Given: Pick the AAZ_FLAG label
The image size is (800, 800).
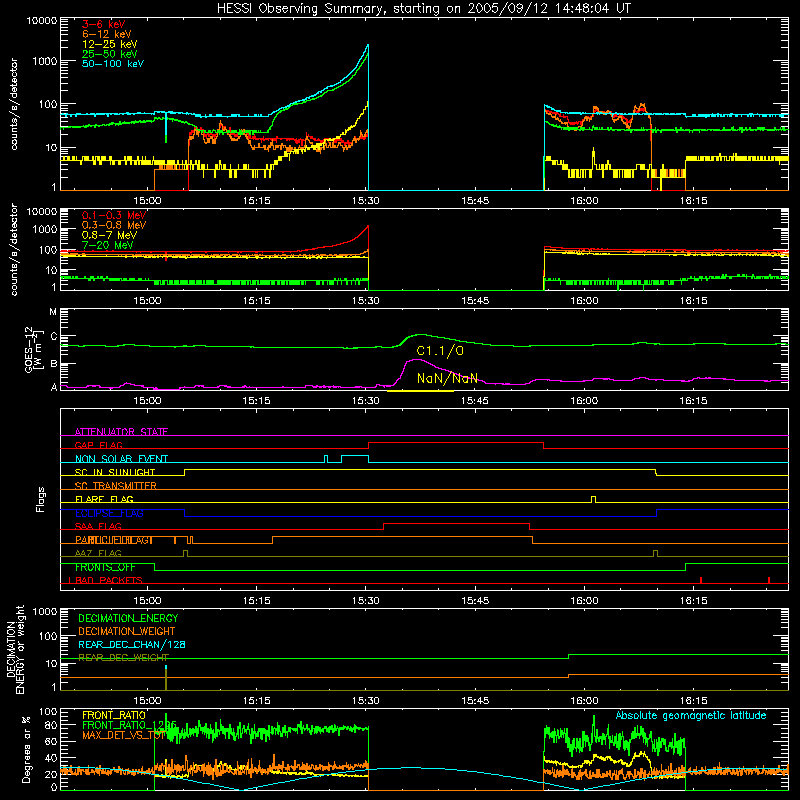Looking at the screenshot, I should point(98,553).
